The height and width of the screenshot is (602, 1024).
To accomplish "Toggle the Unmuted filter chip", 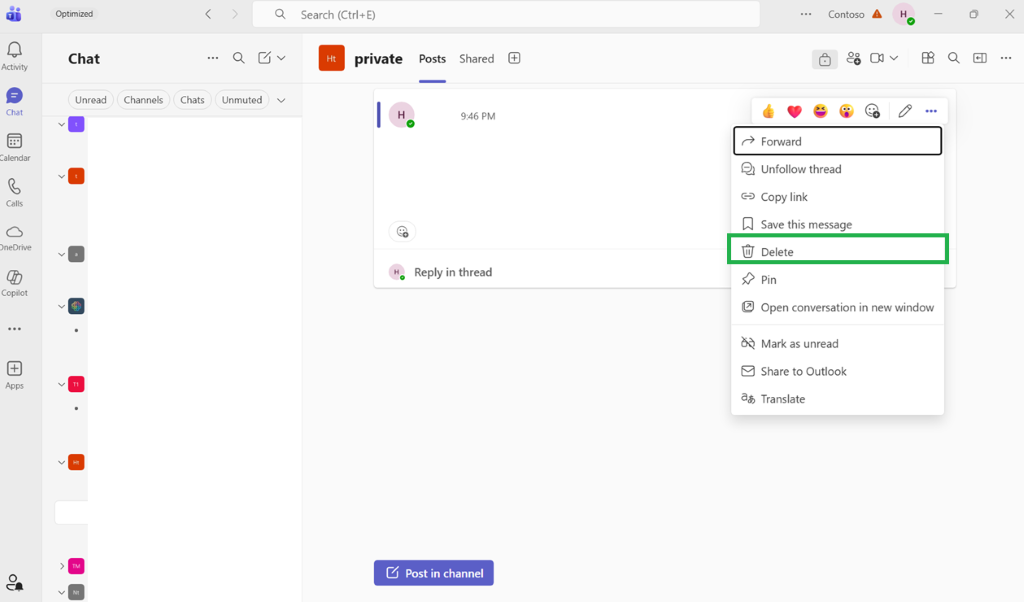I will pyautogui.click(x=242, y=100).
